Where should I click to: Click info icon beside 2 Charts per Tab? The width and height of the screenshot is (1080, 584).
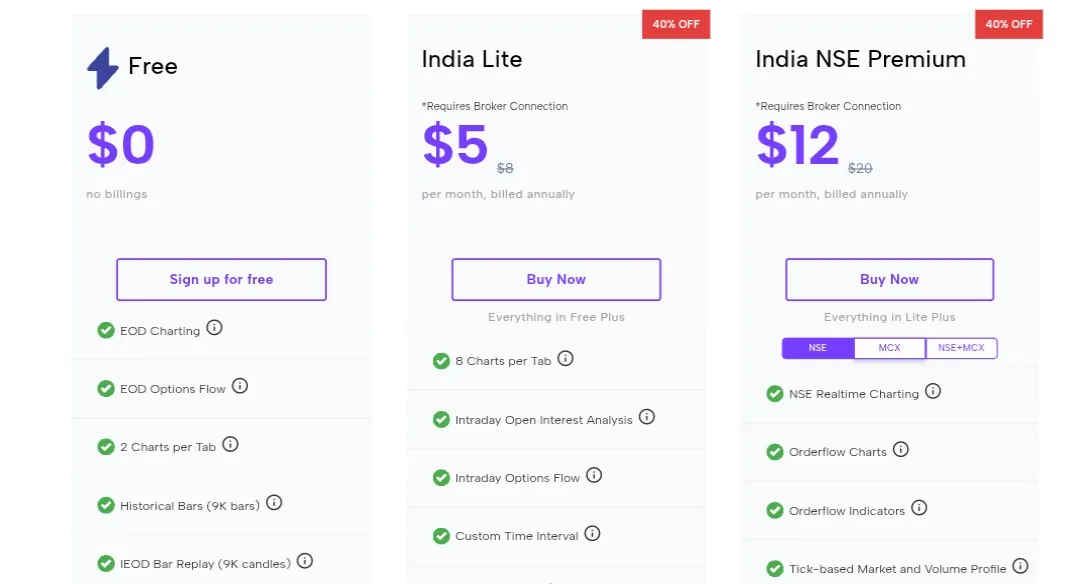[230, 444]
